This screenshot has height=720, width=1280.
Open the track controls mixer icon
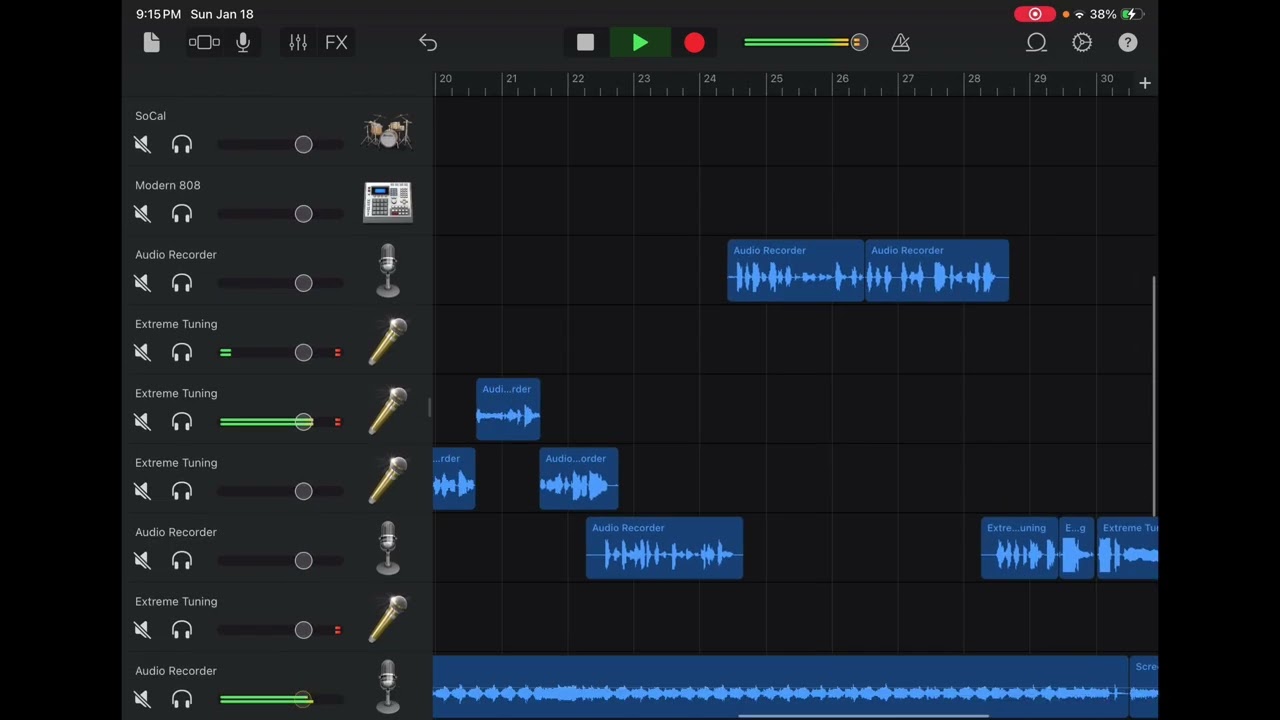click(x=298, y=42)
